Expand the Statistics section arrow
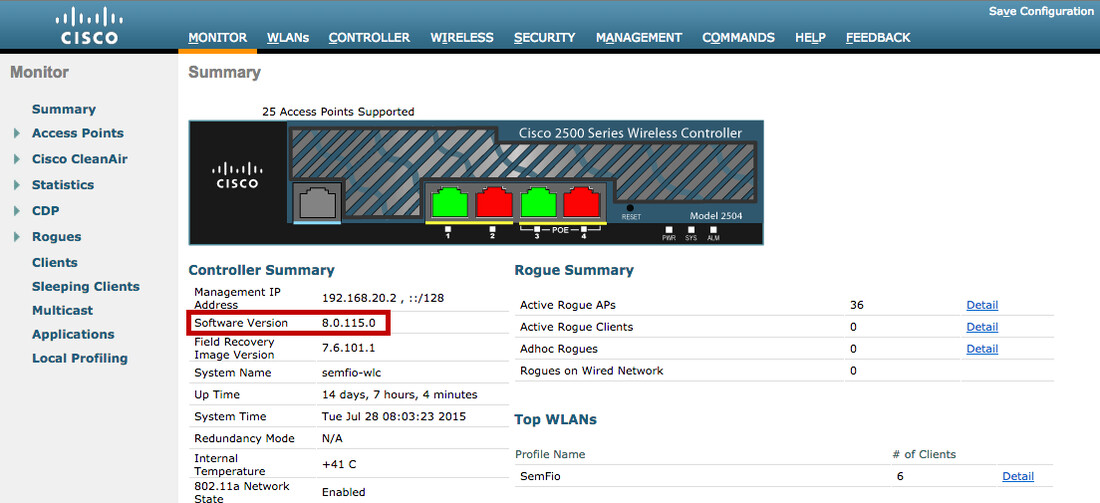Viewport: 1100px width, 503px height. point(17,185)
